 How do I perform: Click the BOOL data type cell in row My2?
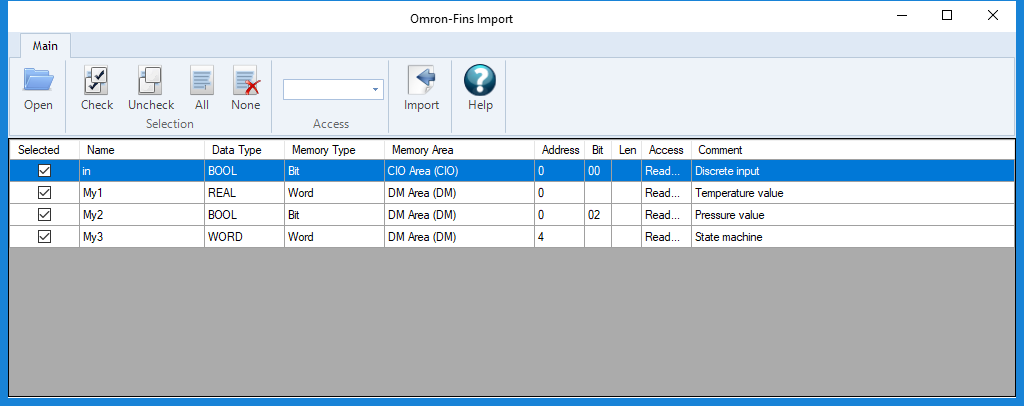(x=244, y=215)
